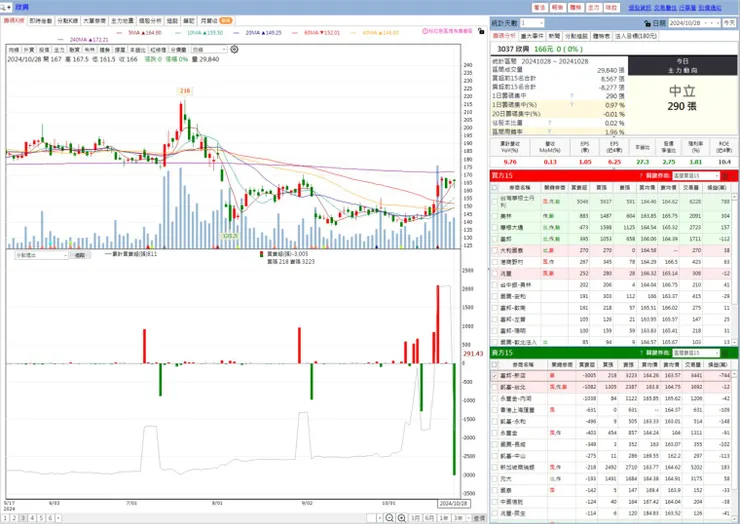This screenshot has width=740, height=524.
Task: Click the small red icon in 買方15 header
Action: 726,176
